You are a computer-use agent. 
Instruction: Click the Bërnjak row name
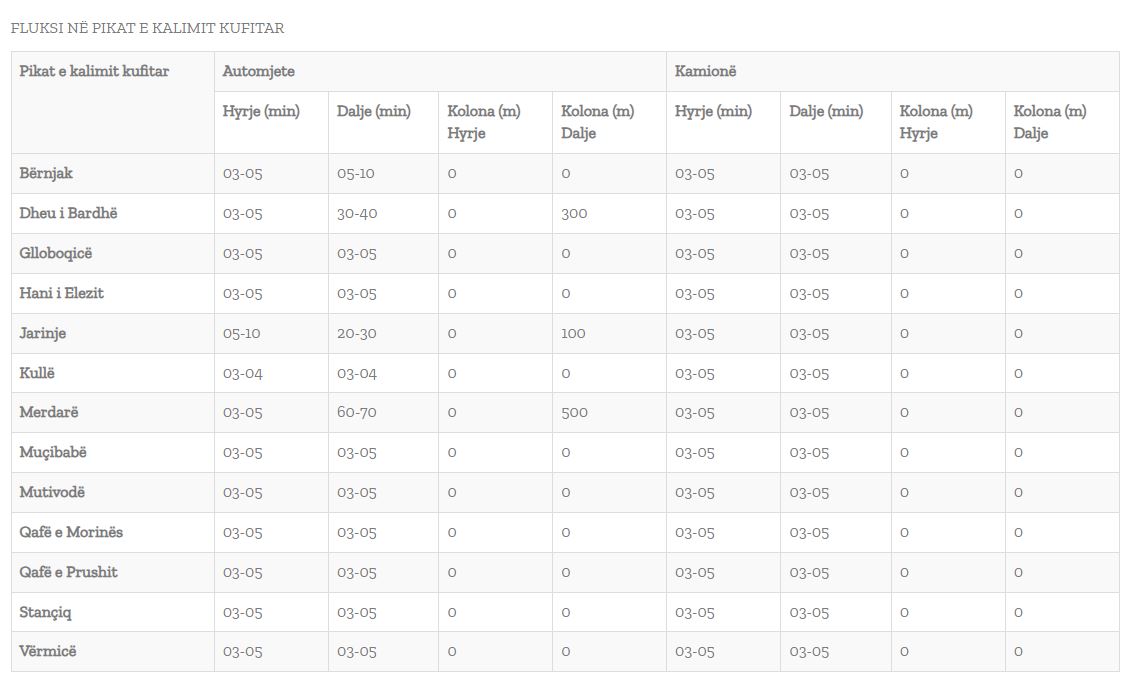click(46, 173)
